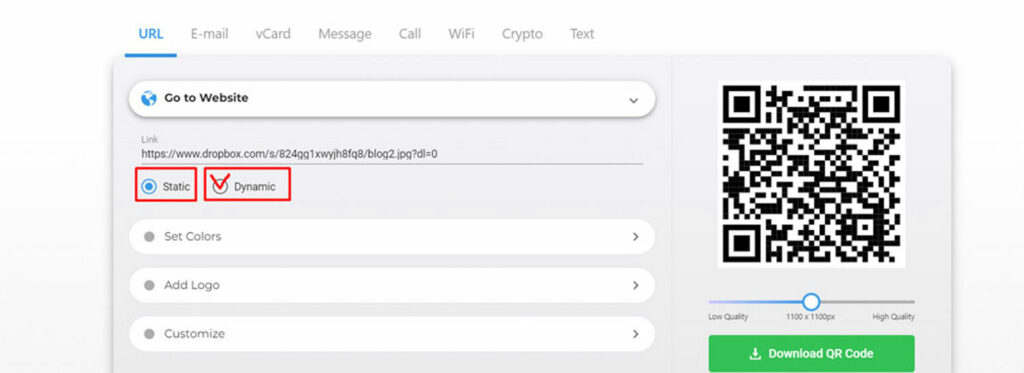Image resolution: width=1024 pixels, height=373 pixels.
Task: Switch to the vCard tab
Action: [x=273, y=34]
